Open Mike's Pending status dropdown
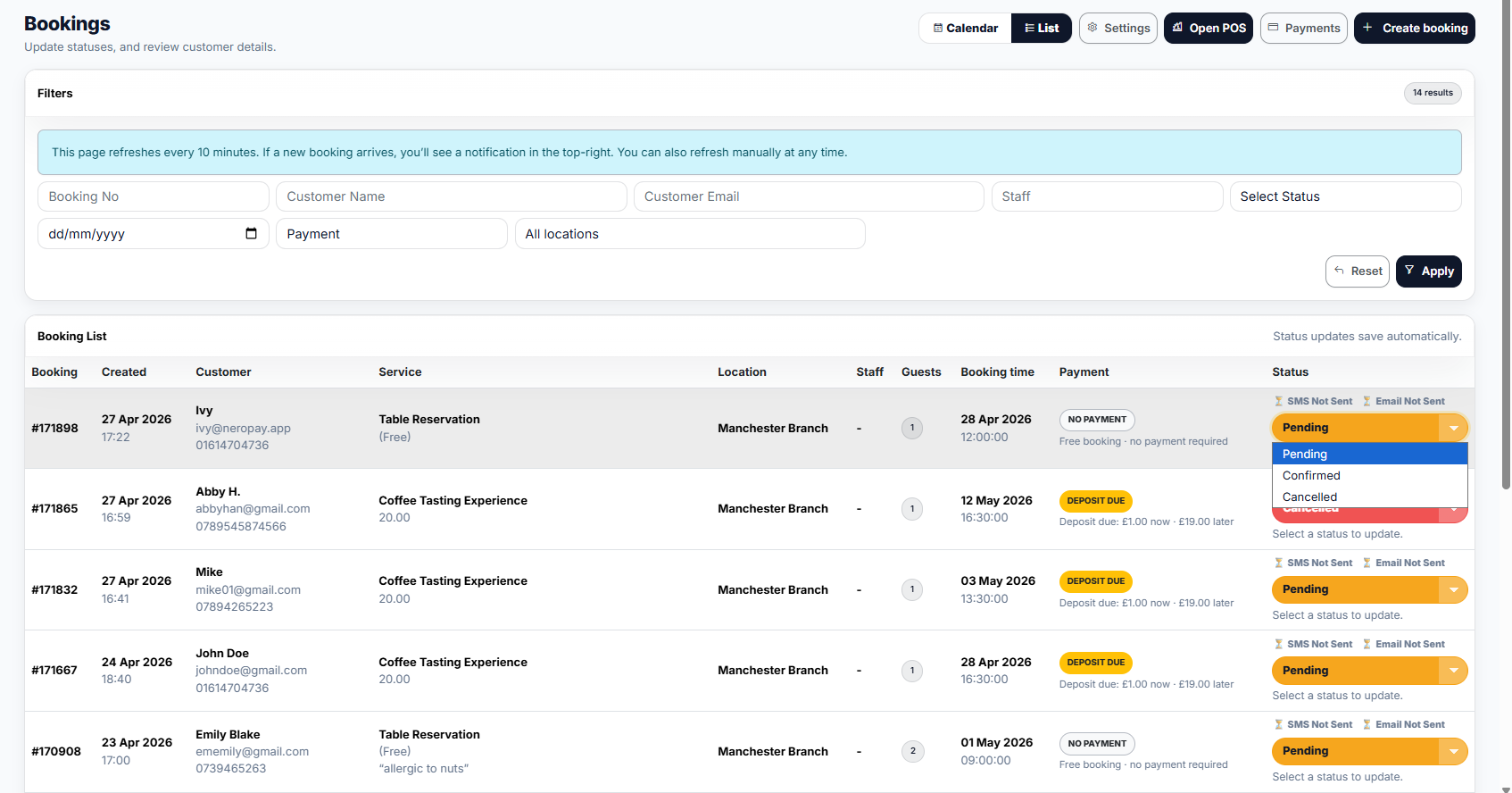 [1368, 589]
